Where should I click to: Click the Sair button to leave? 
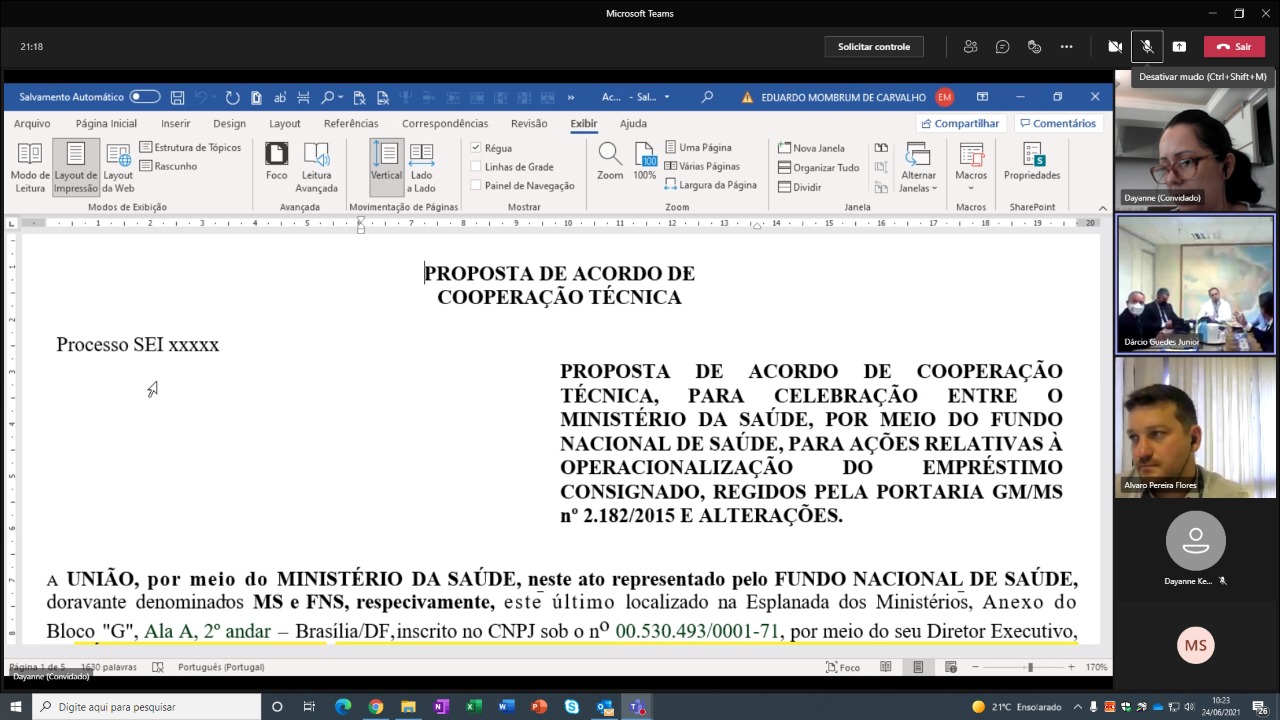click(x=1234, y=46)
